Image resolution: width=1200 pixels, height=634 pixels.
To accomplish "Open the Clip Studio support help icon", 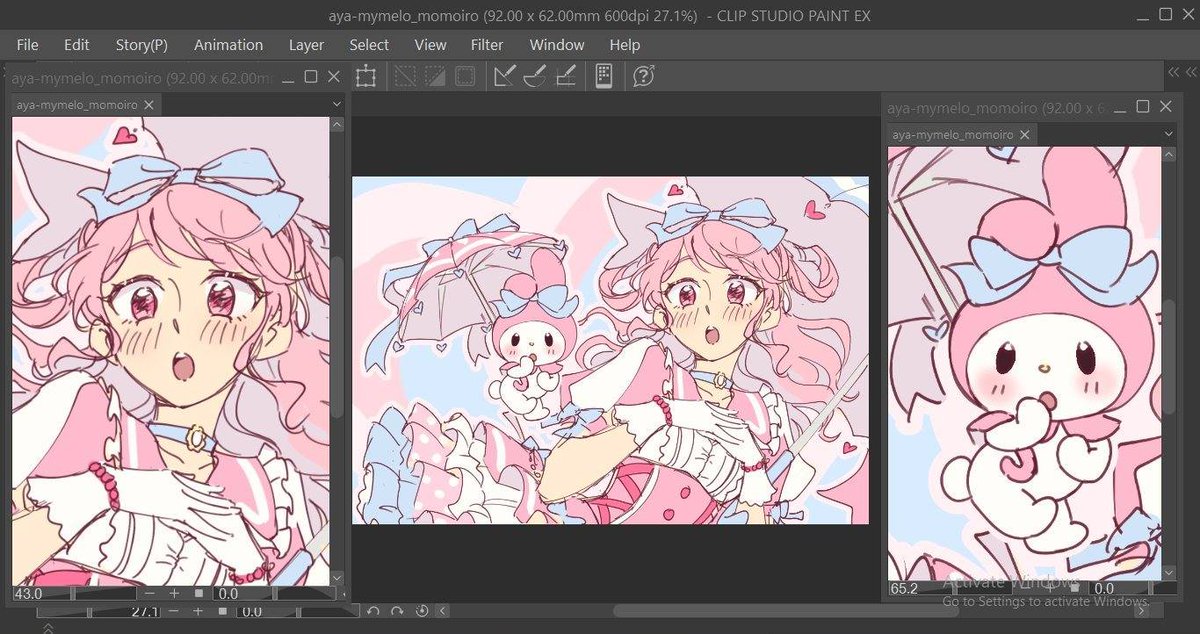I will tap(644, 76).
